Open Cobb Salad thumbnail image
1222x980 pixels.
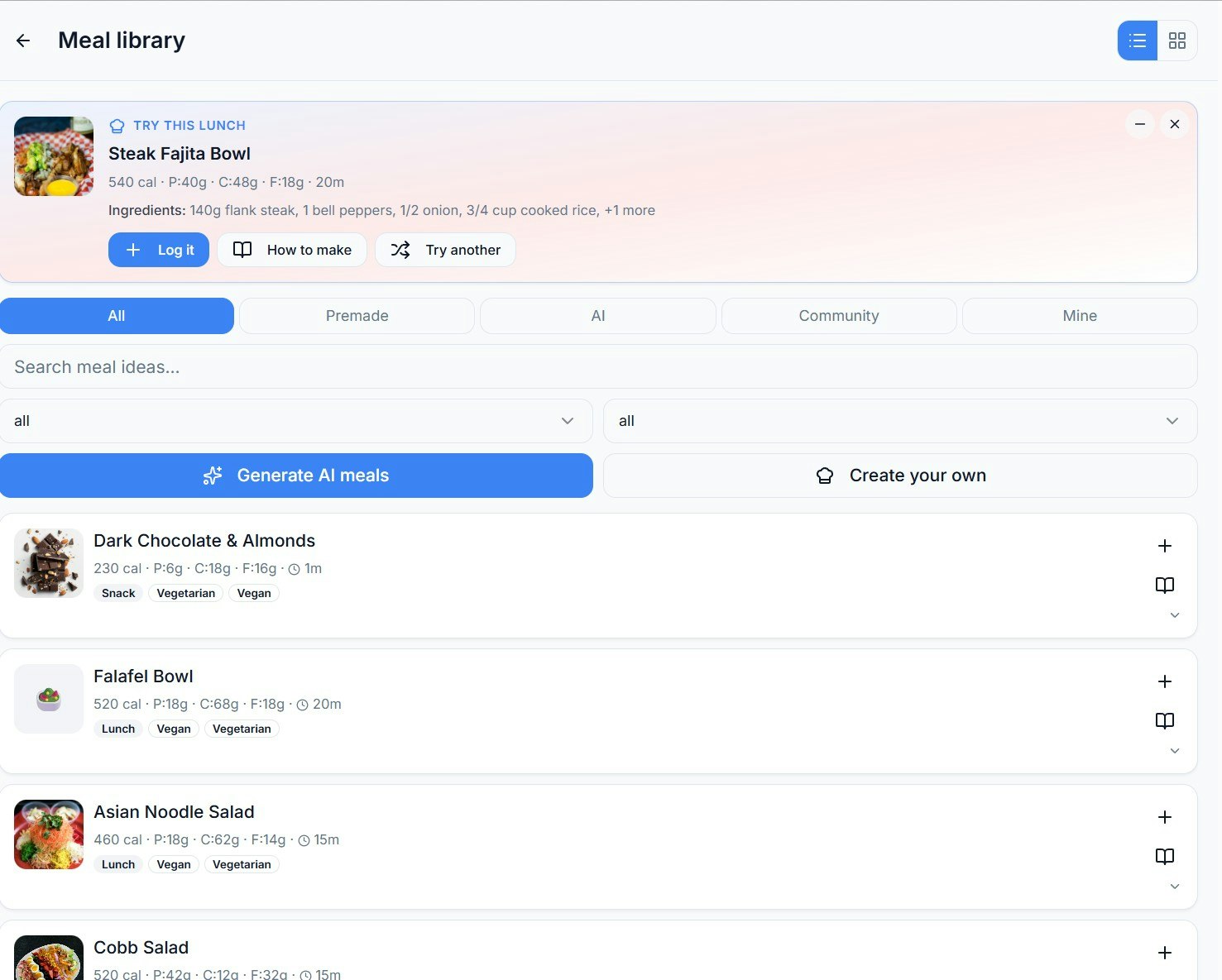pyautogui.click(x=49, y=958)
